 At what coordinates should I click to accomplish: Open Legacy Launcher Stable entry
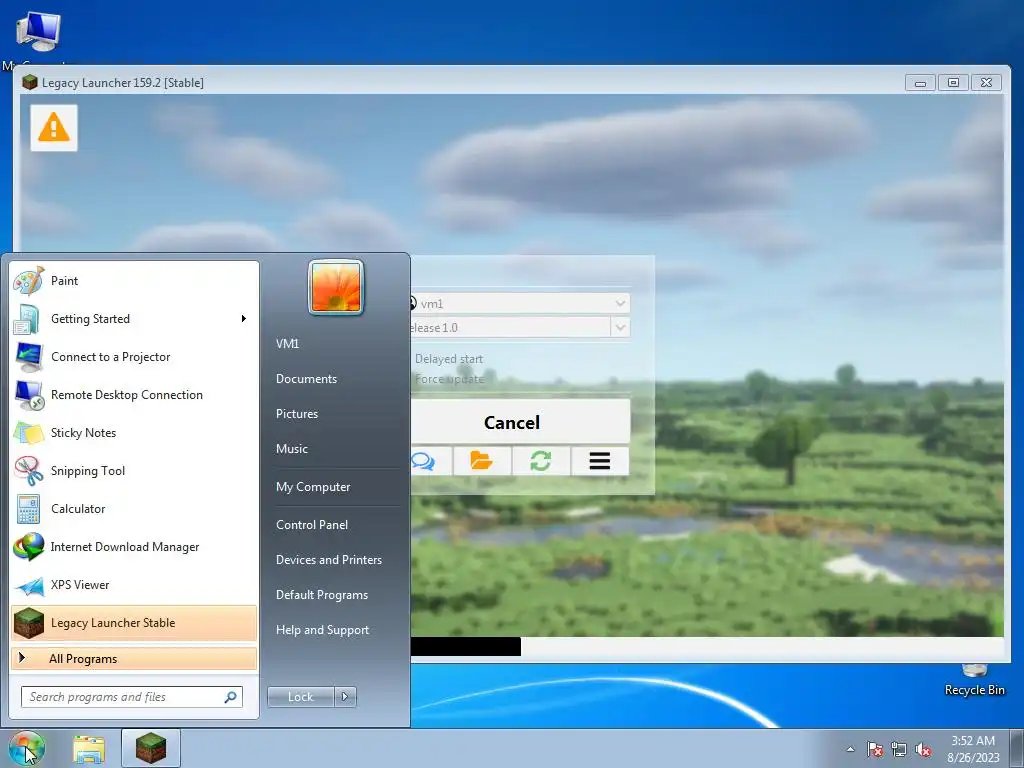[x=134, y=623]
